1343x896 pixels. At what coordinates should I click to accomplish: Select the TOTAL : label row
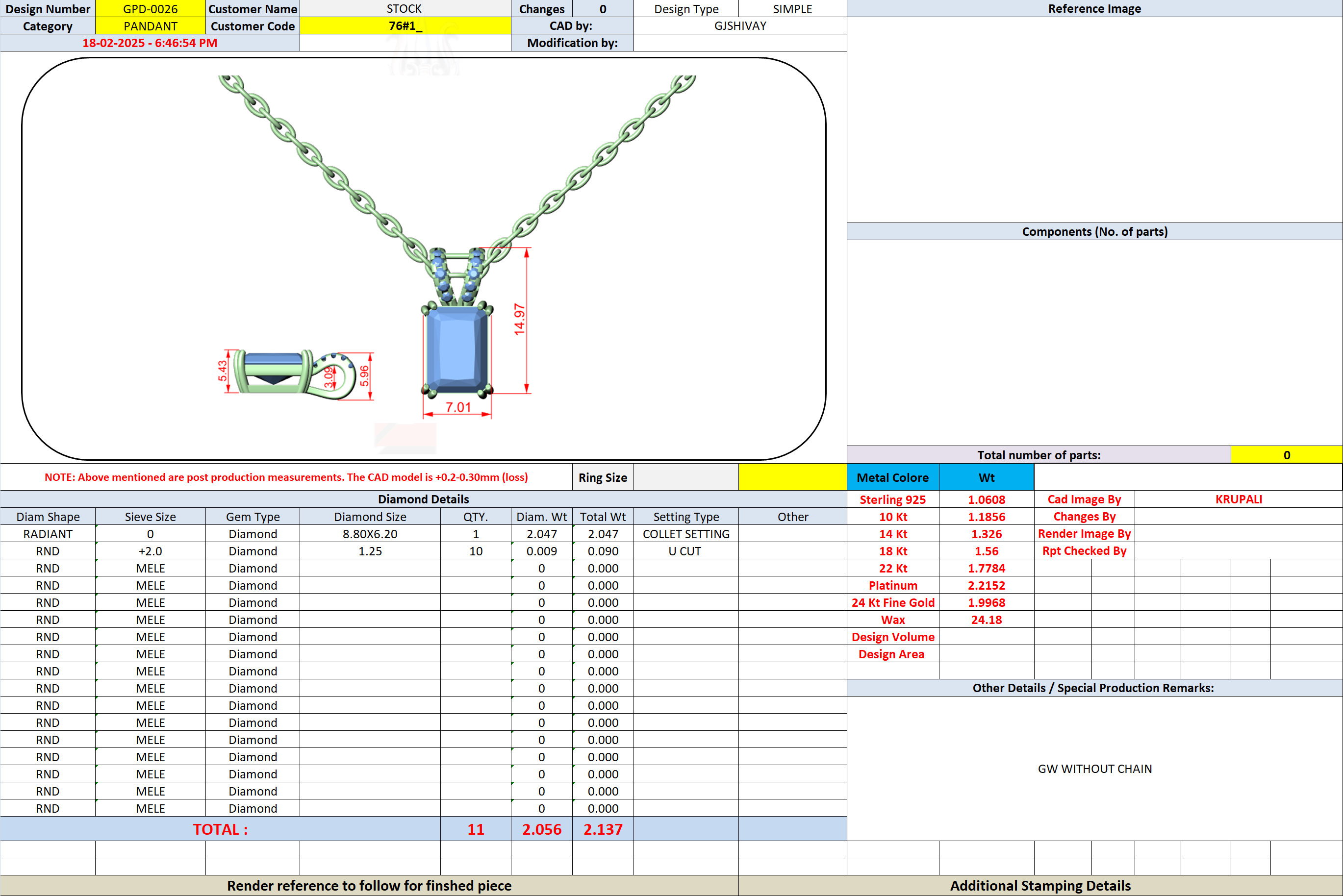point(221,829)
